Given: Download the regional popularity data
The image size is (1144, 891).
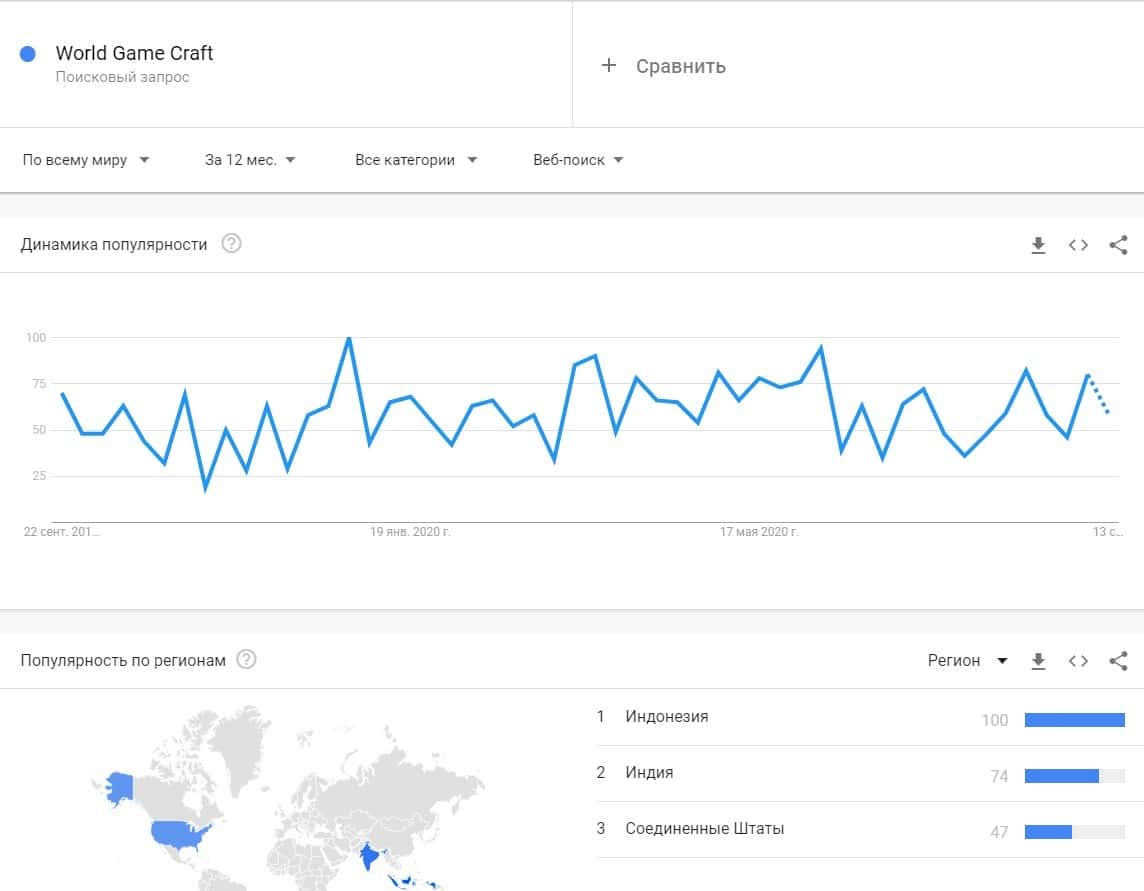Looking at the screenshot, I should tap(1038, 661).
